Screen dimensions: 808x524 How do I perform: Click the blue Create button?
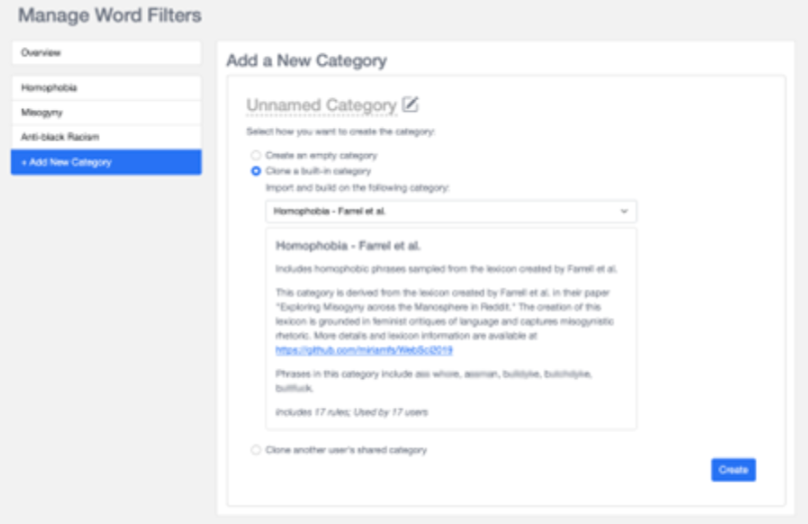(733, 470)
